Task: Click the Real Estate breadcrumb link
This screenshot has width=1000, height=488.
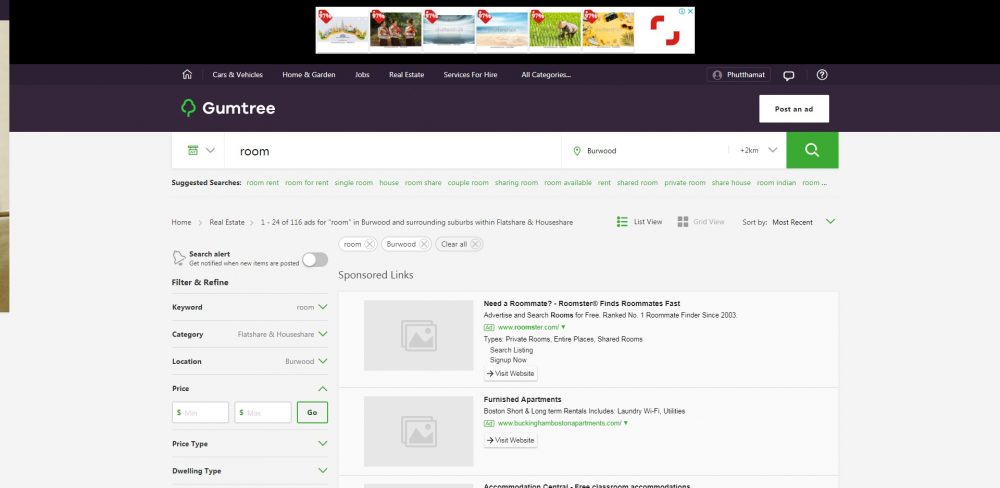Action: 227,222
